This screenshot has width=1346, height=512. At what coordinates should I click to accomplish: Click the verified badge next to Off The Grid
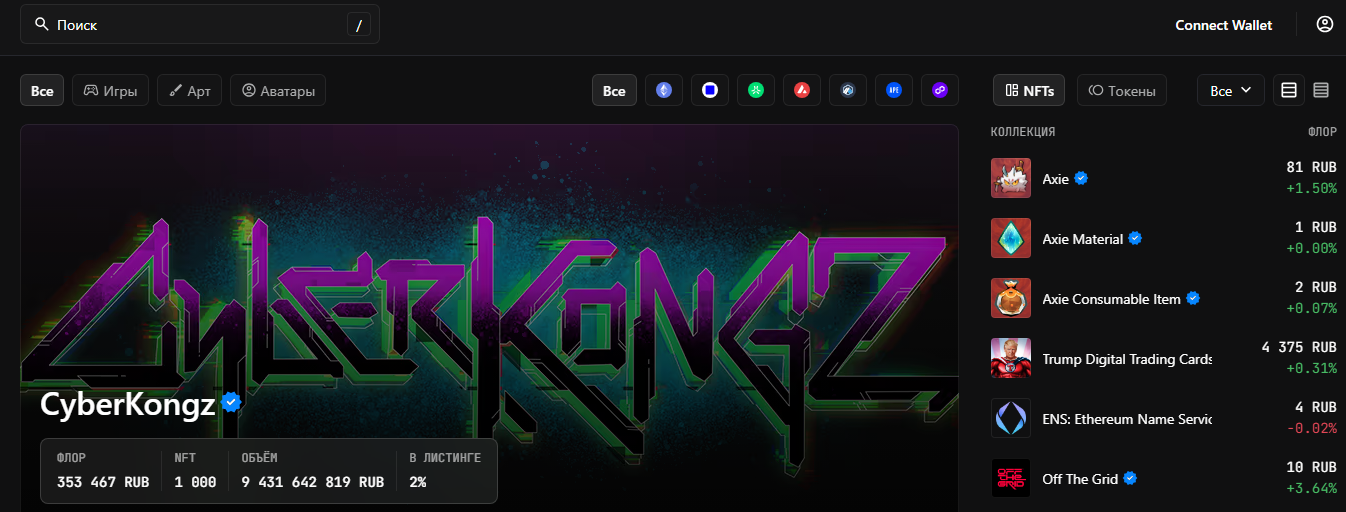1130,479
